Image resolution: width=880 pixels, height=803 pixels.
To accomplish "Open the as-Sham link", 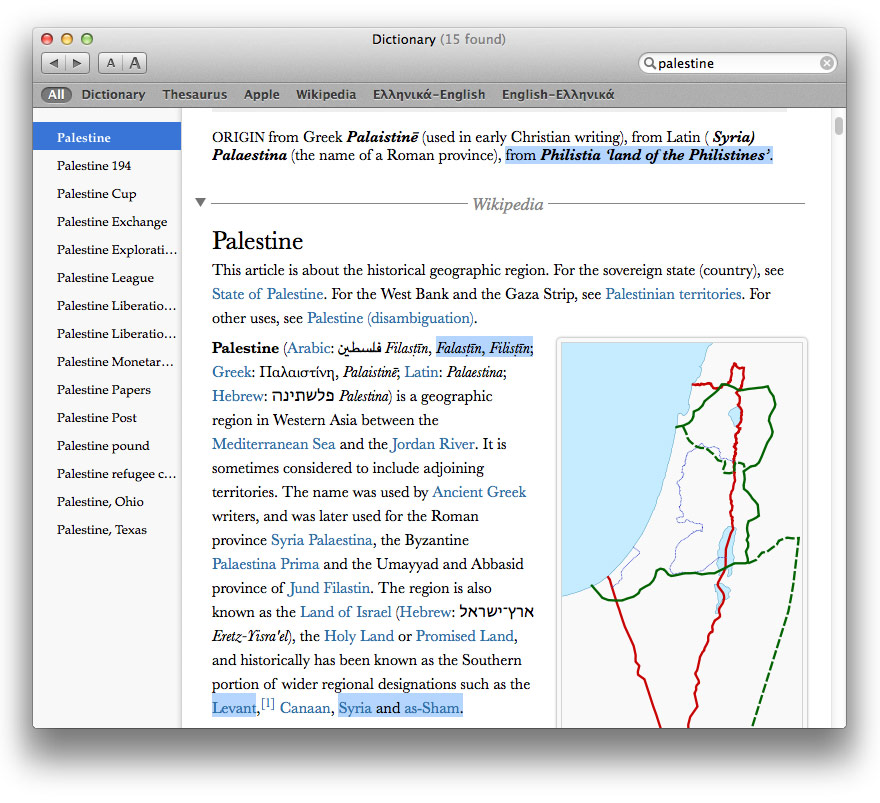I will [x=432, y=708].
